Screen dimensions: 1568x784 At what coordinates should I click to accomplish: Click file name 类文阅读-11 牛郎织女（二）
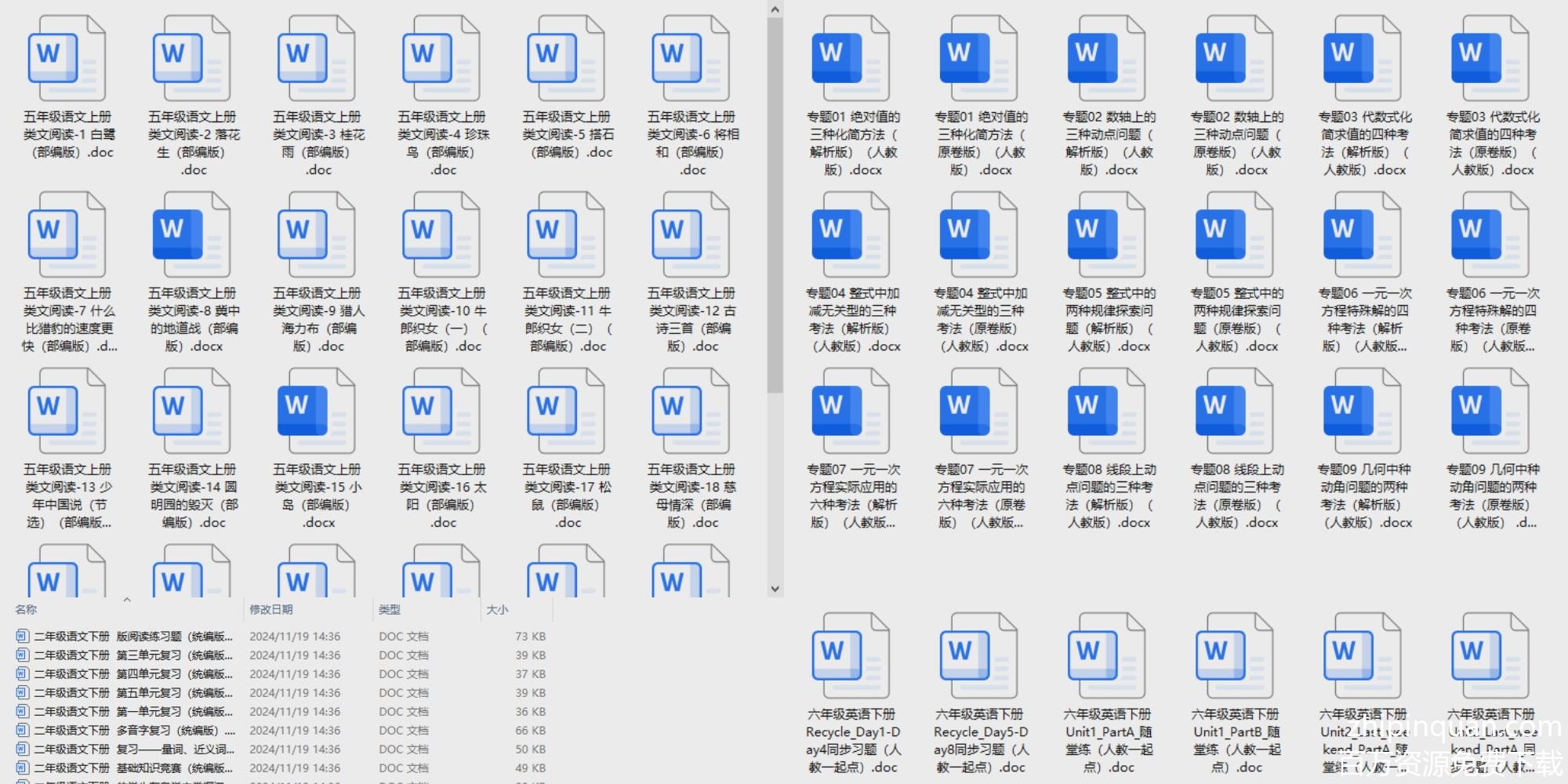pos(567,320)
